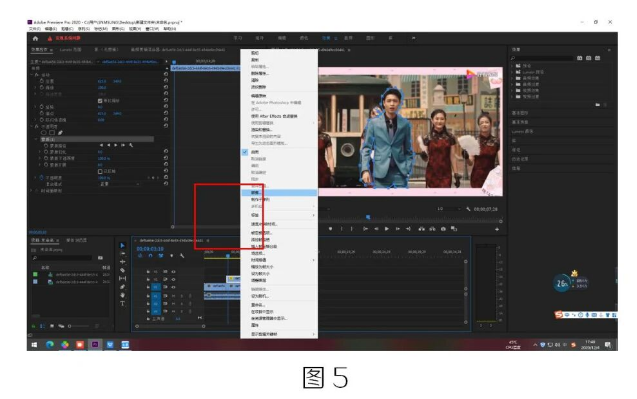Create an ellipse mask under Opacity
This screenshot has height=399, width=637.
(44, 132)
